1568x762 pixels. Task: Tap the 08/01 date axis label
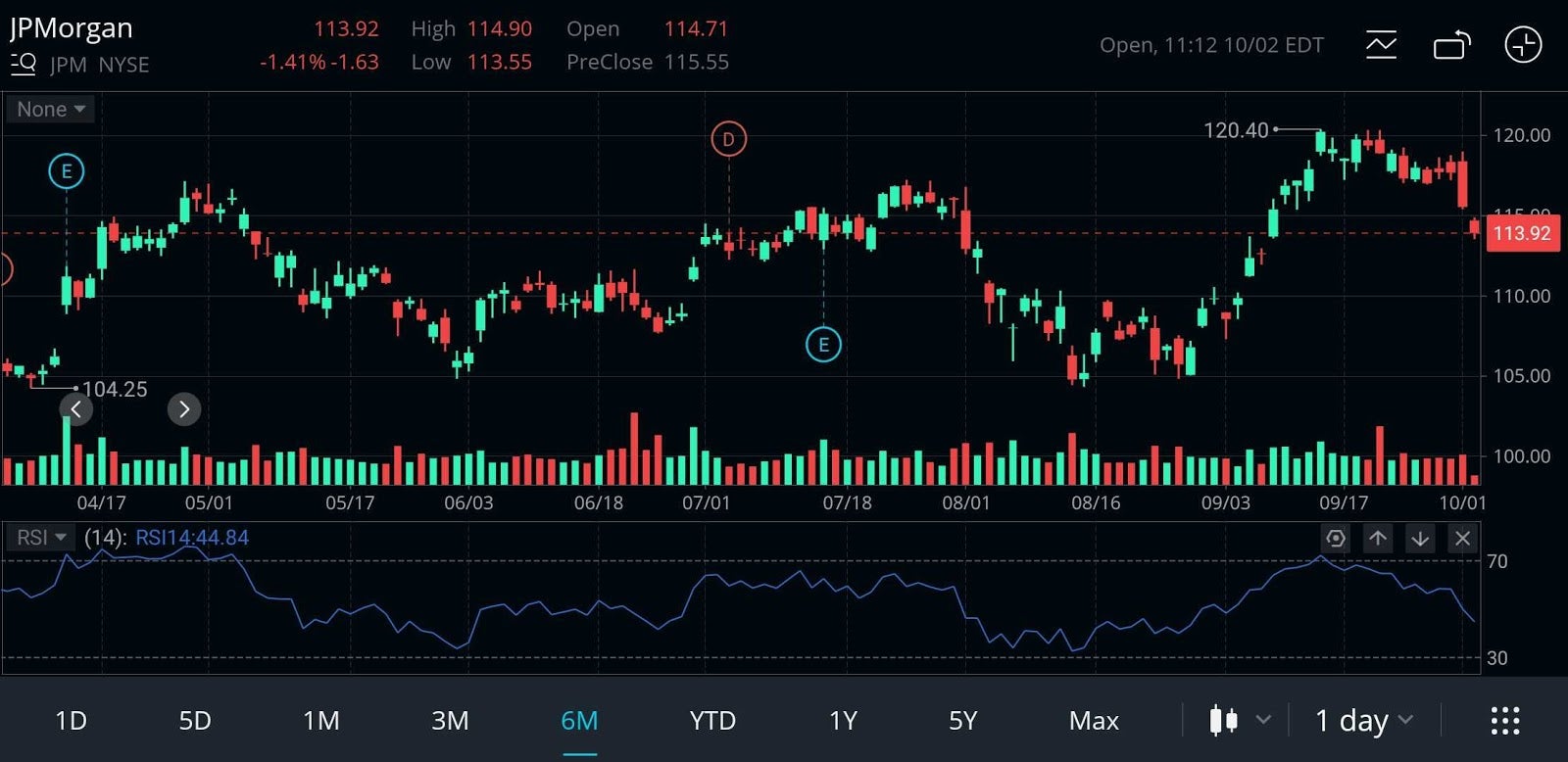pyautogui.click(x=966, y=502)
